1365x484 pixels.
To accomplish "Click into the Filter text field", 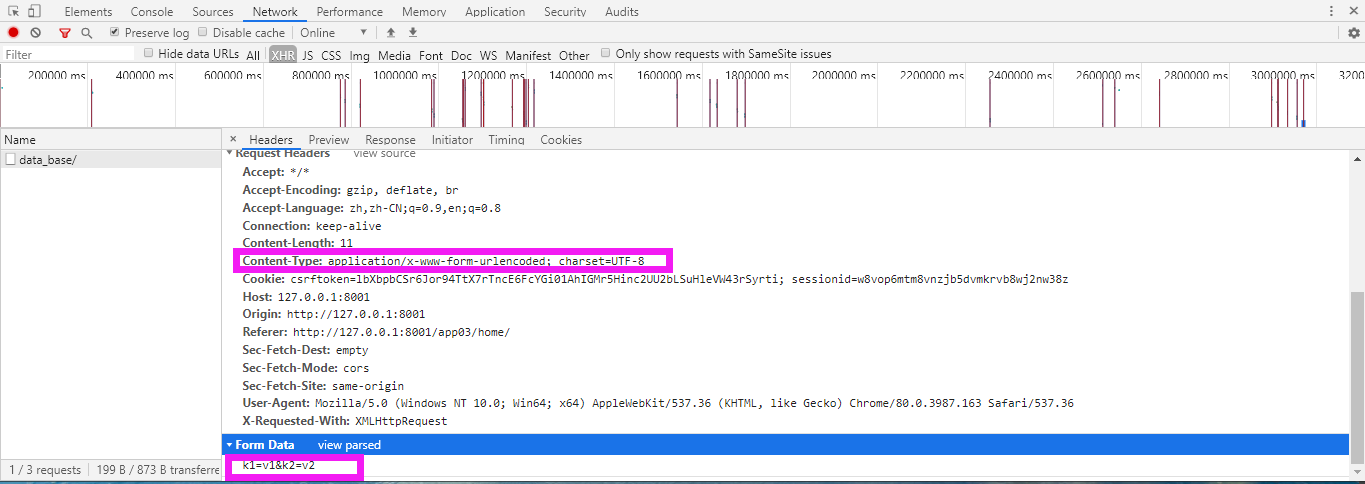I will (68, 55).
